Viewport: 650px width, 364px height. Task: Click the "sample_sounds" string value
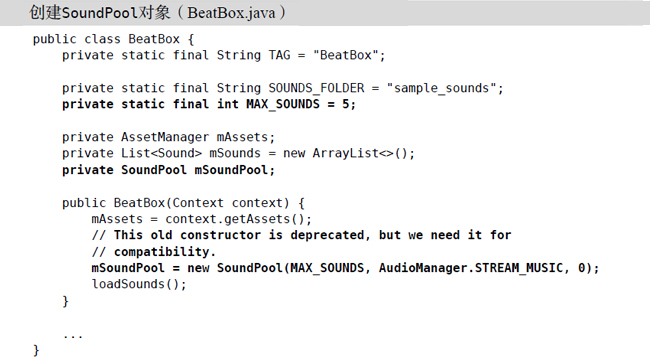tap(441, 88)
